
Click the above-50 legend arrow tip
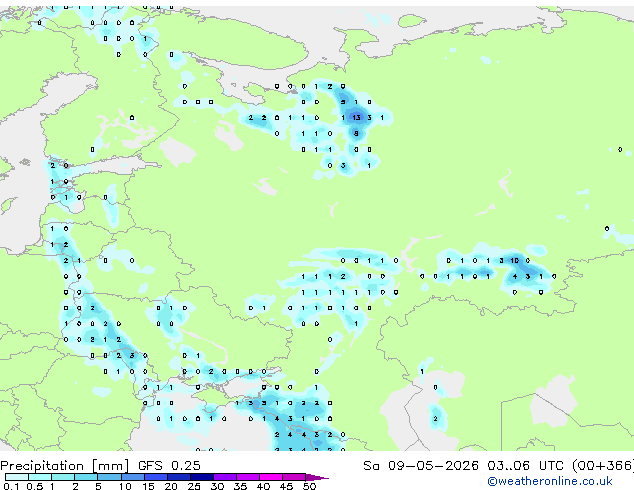pyautogui.click(x=317, y=477)
